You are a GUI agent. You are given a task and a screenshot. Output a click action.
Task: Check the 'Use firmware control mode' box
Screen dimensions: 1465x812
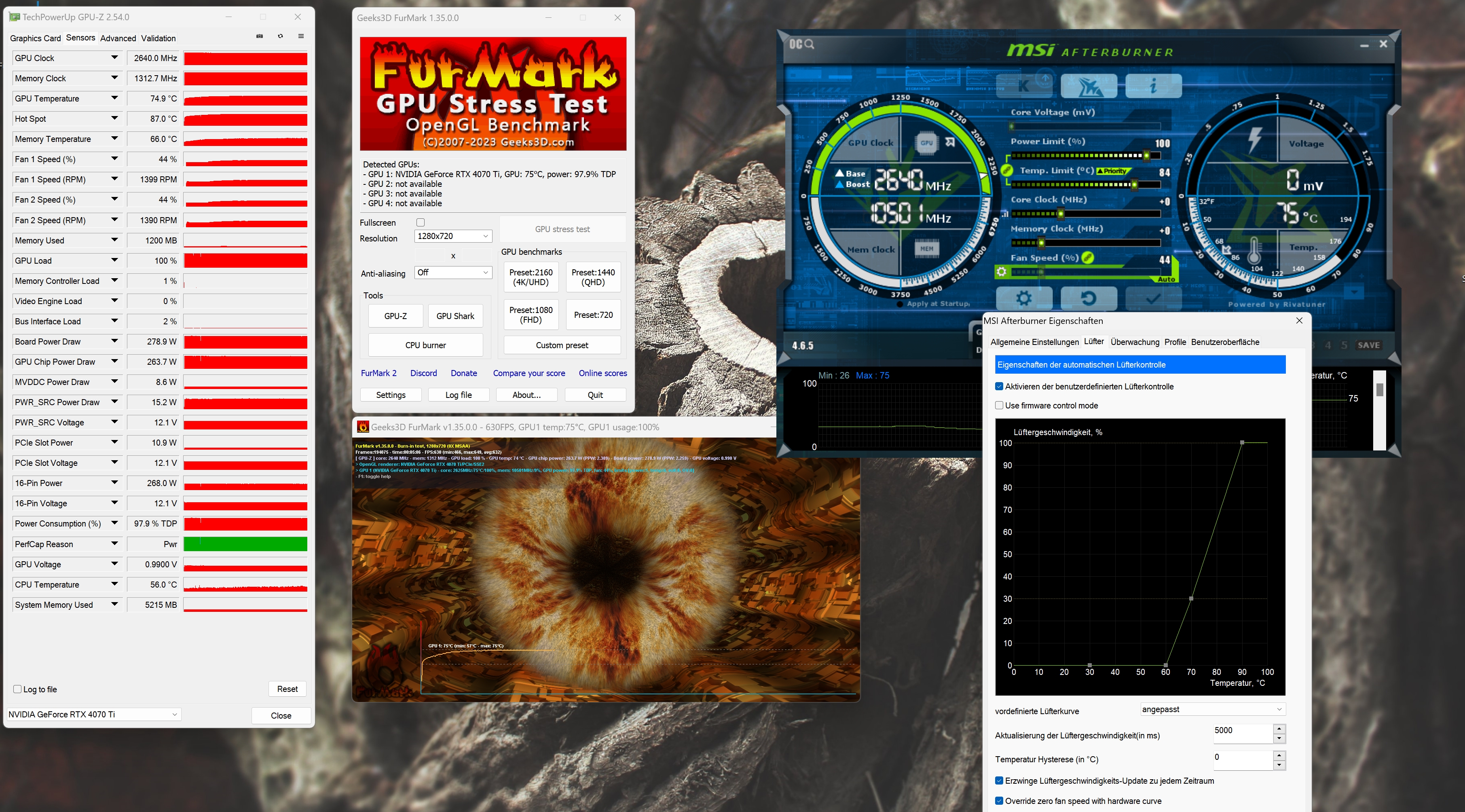[999, 406]
